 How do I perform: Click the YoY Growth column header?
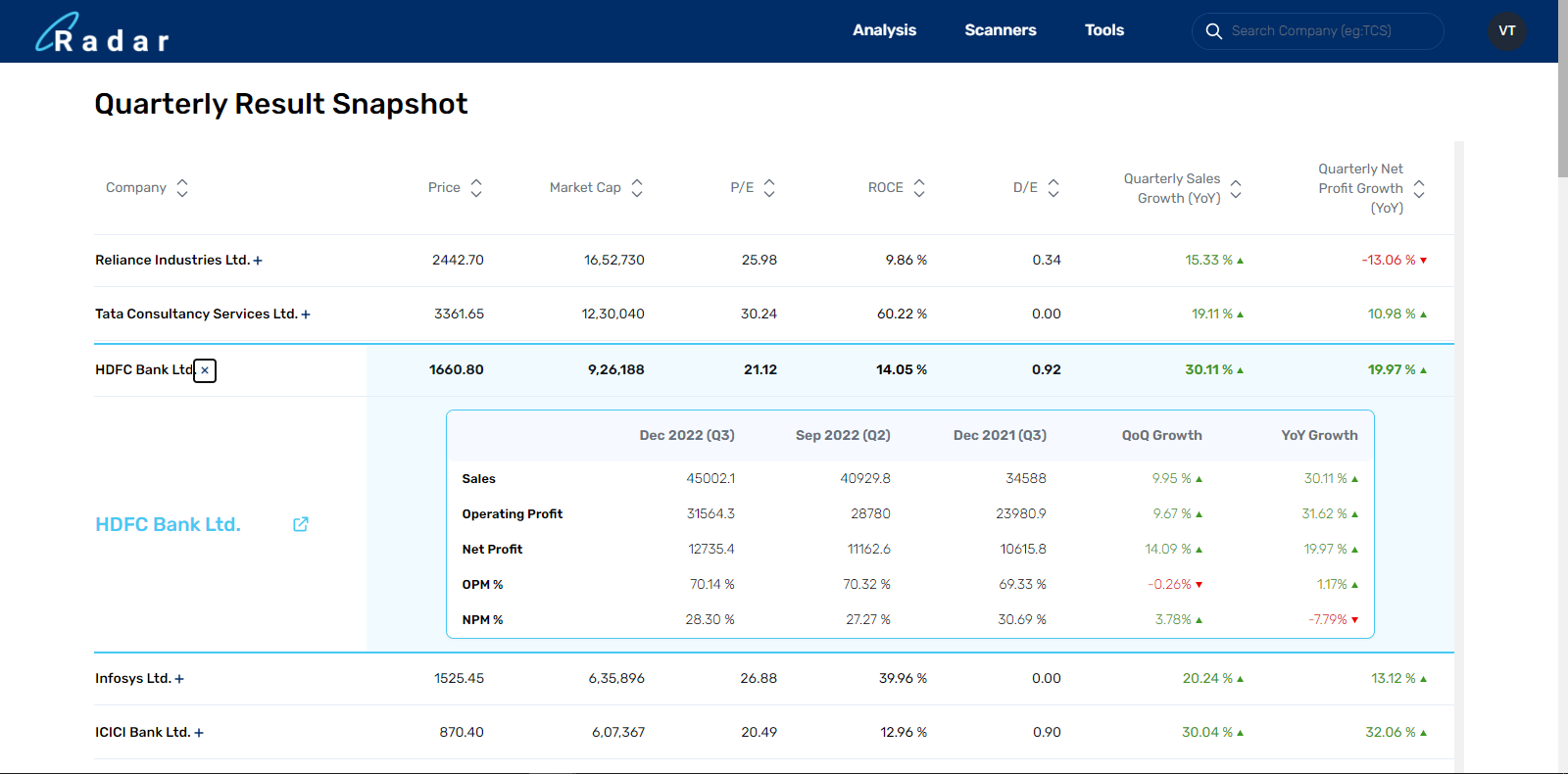[x=1319, y=435]
